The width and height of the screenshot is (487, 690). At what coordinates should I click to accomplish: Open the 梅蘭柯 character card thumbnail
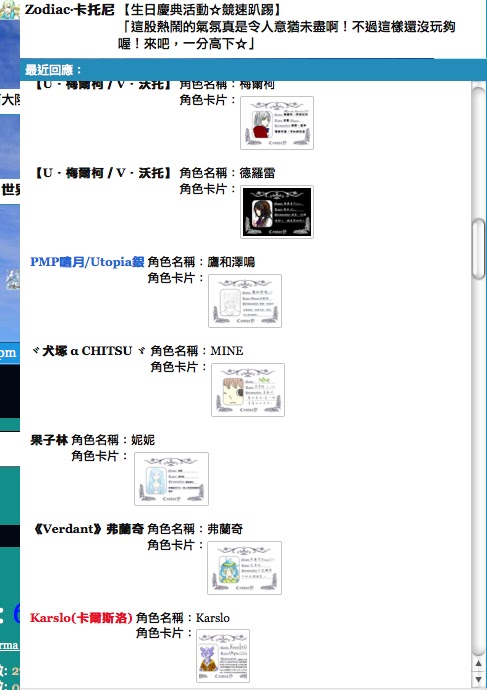pyautogui.click(x=277, y=123)
